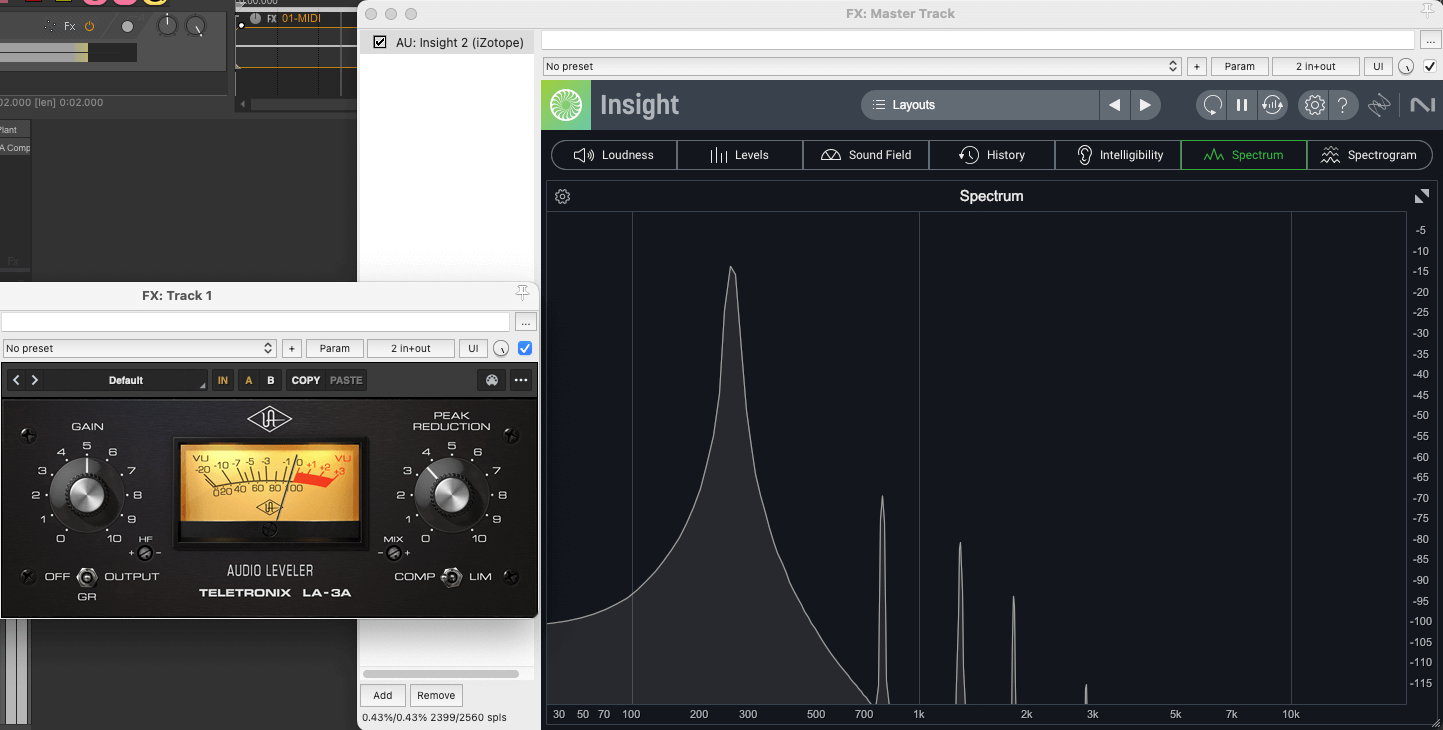Click the Remove button in FX list
The image size is (1443, 730).
pyautogui.click(x=436, y=695)
